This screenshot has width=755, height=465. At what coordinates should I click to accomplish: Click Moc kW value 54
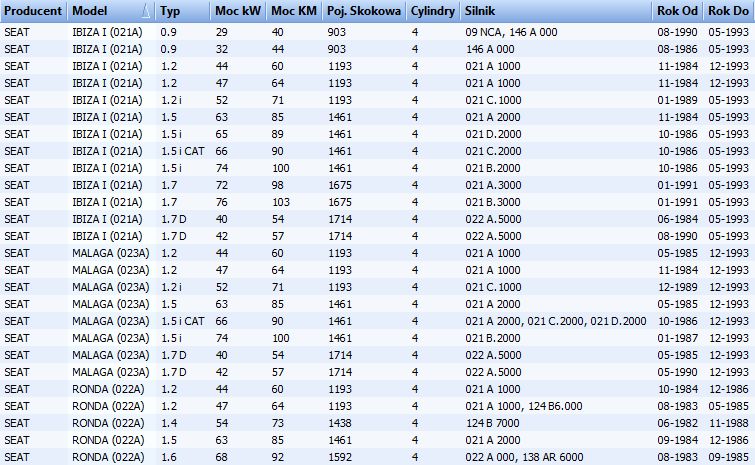(221, 423)
